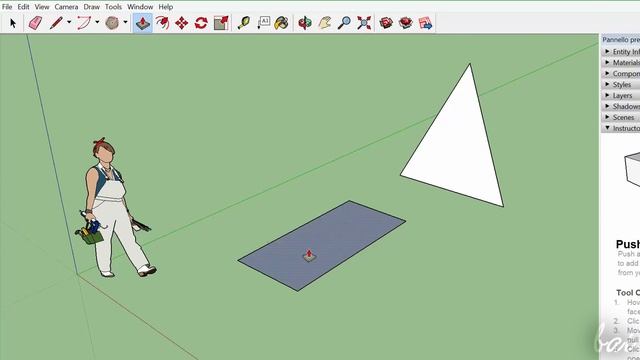Choose the Tape Measure tool

(x=244, y=23)
